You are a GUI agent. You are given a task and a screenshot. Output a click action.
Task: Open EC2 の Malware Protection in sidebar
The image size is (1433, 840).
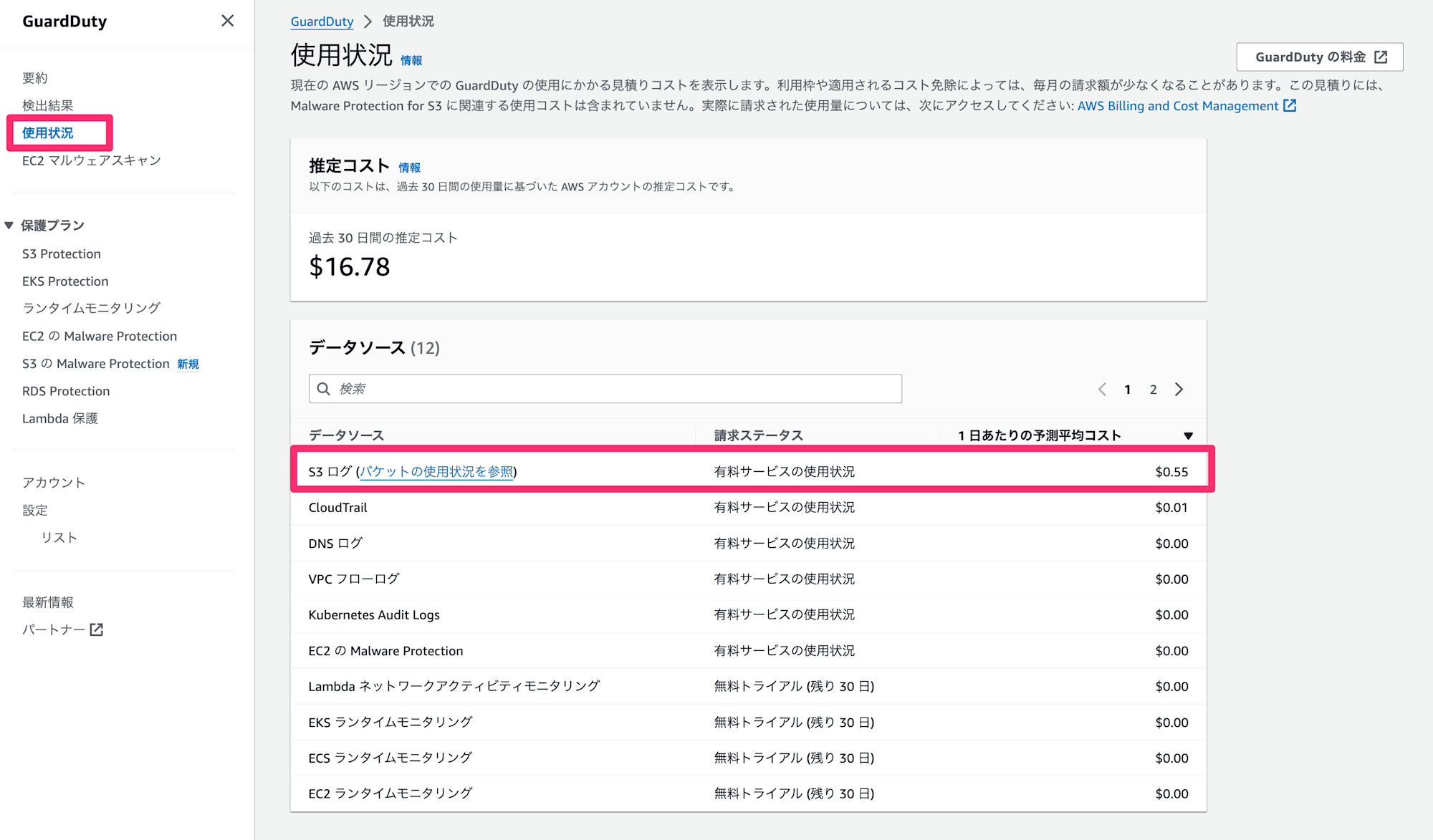[x=100, y=336]
